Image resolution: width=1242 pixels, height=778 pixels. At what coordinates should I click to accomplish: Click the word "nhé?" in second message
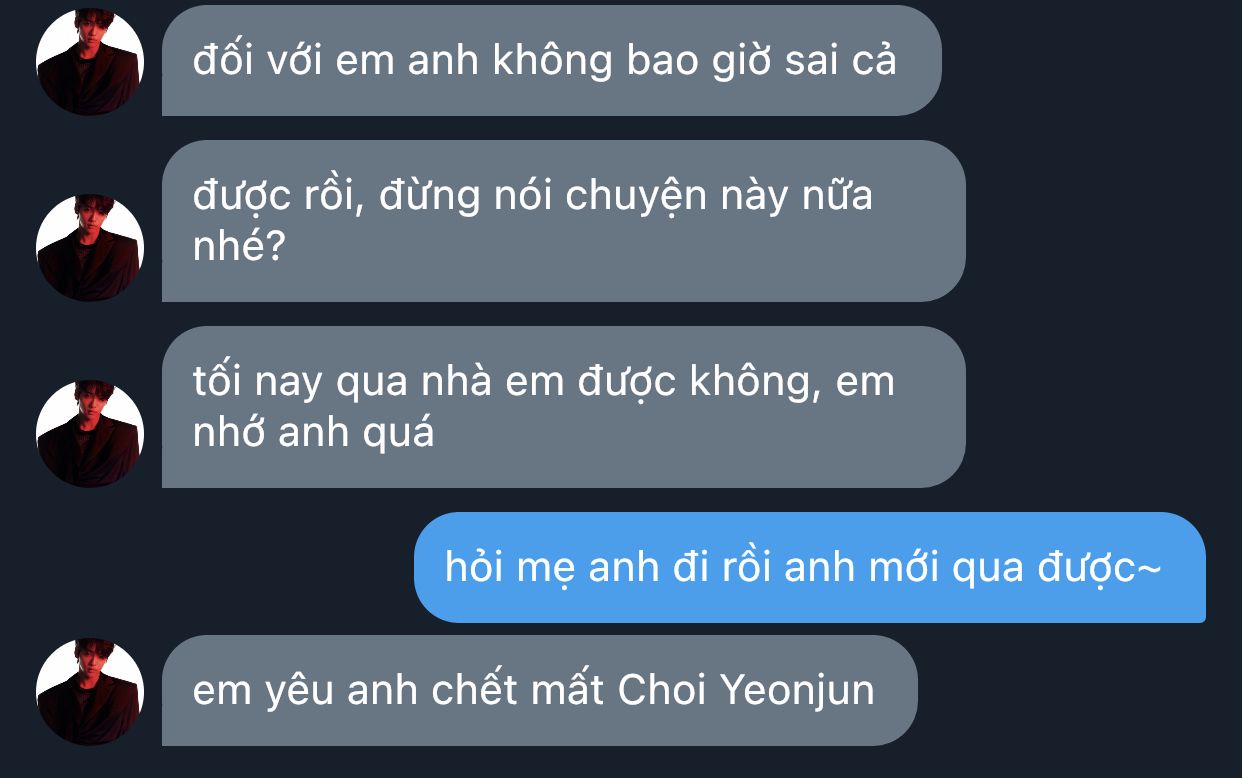coord(239,247)
